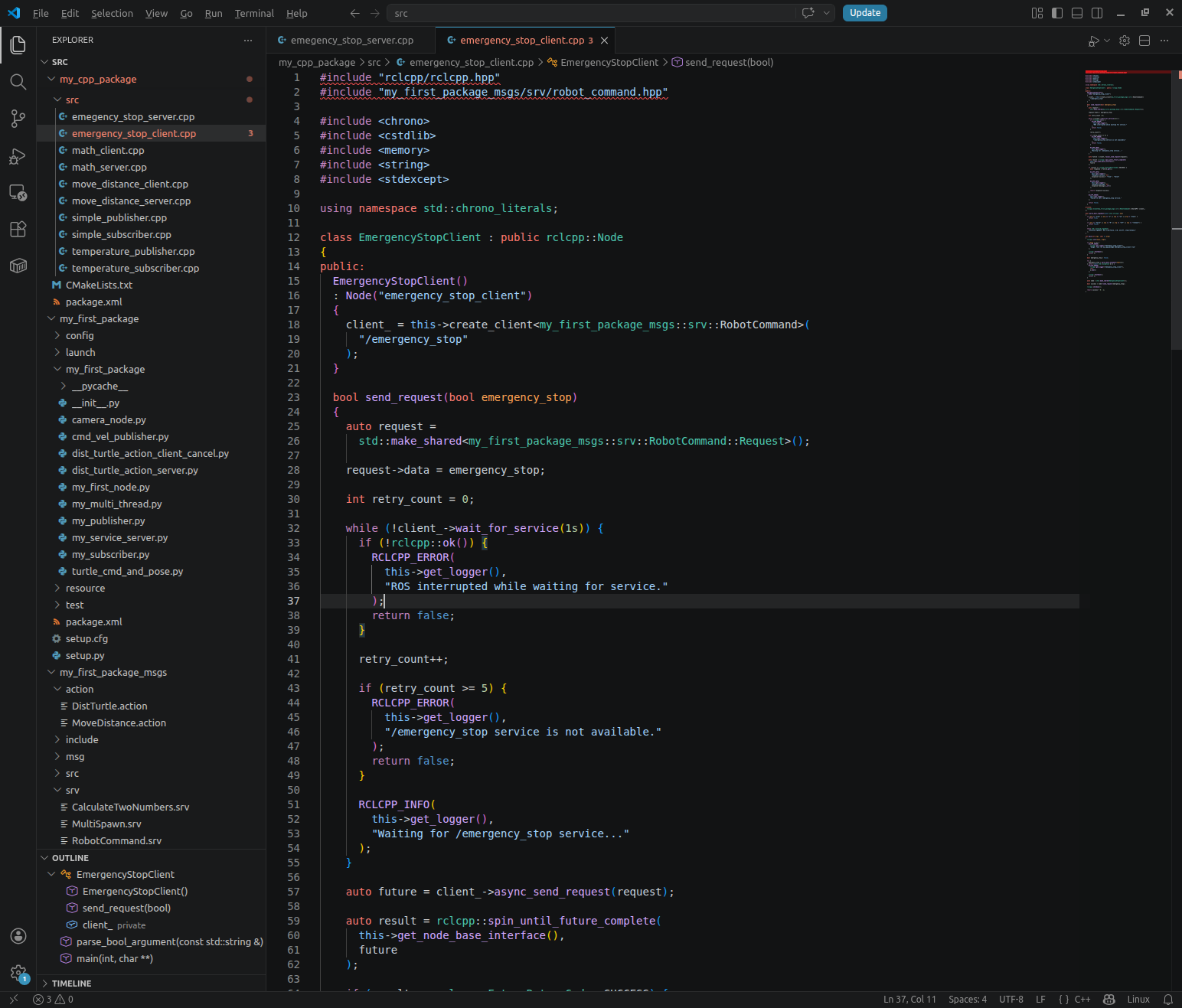
Task: Open the Run and Debug view
Action: point(18,155)
